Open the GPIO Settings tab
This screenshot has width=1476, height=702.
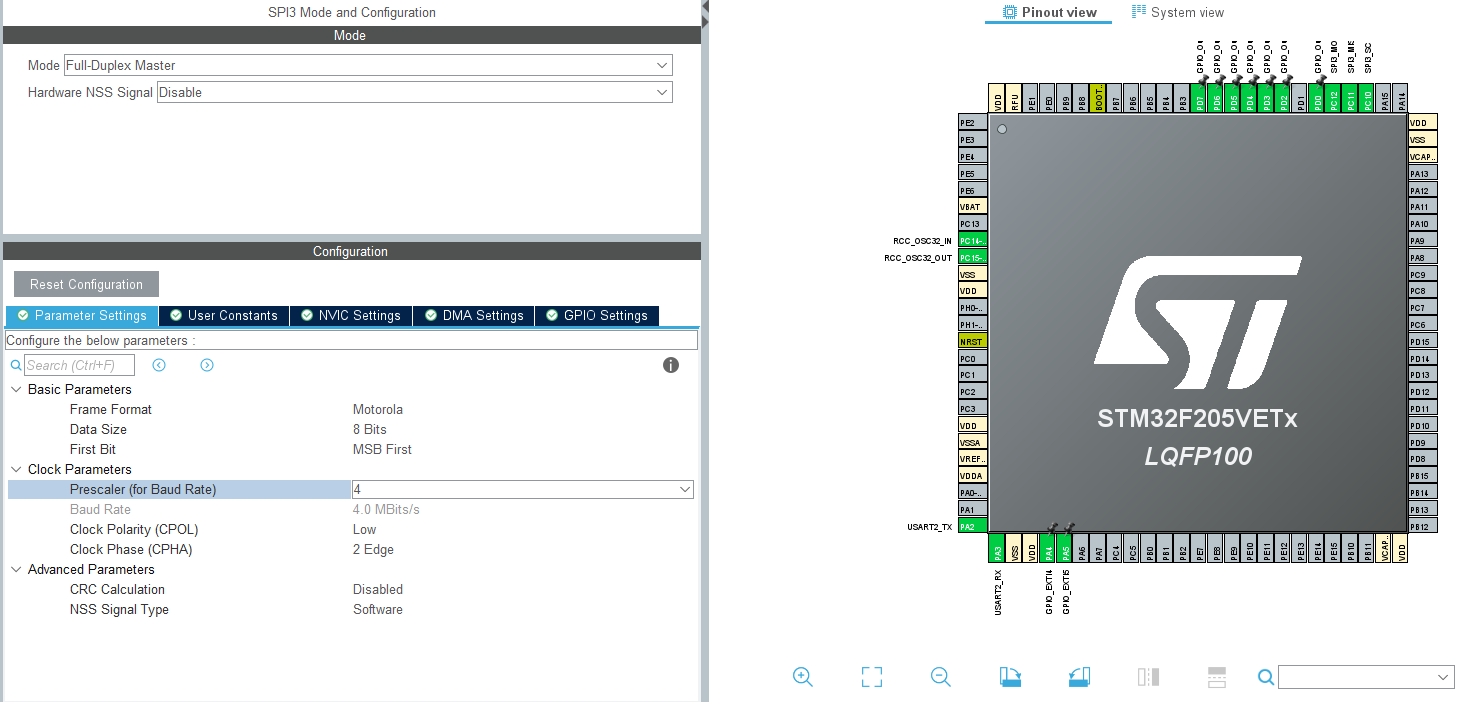596,315
